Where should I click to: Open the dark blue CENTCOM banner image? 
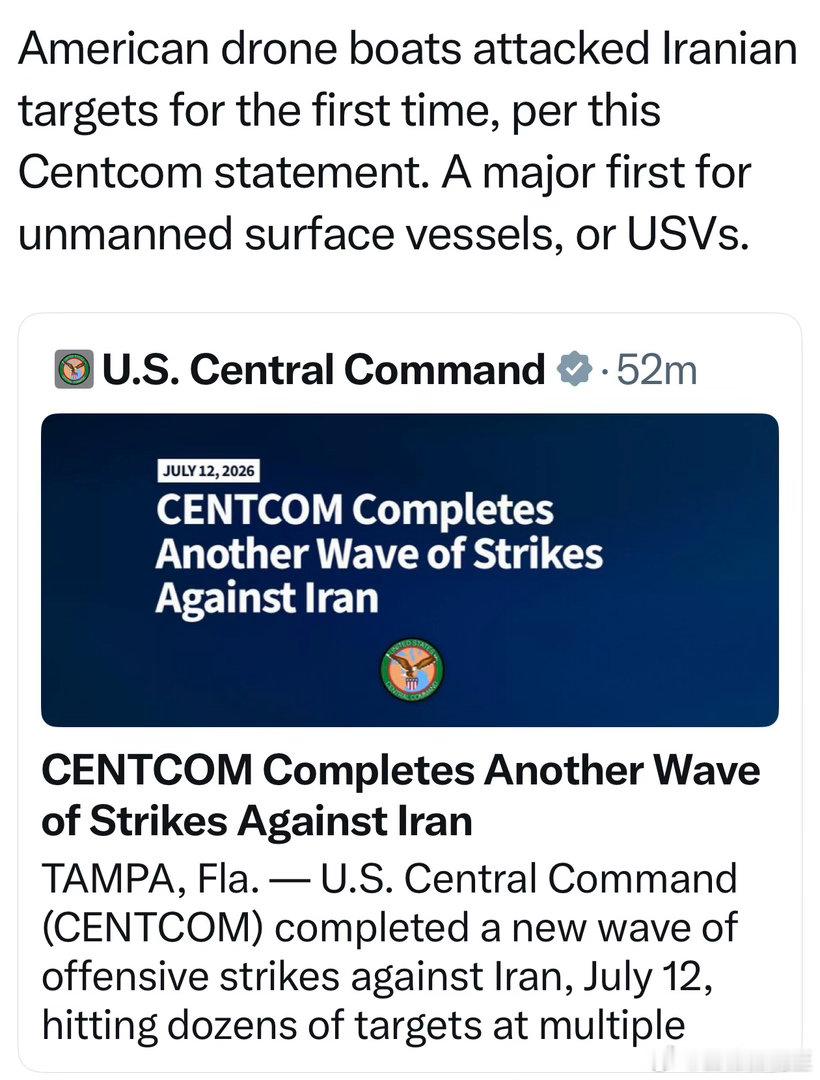click(410, 570)
